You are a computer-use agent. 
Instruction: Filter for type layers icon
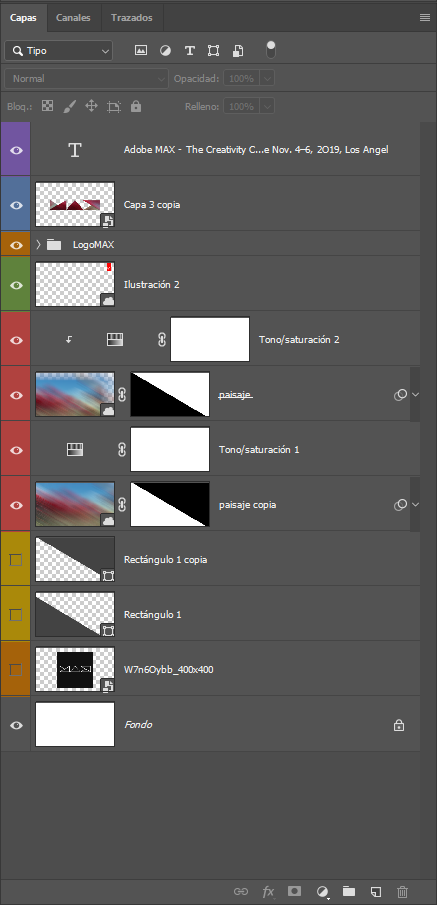click(x=189, y=50)
